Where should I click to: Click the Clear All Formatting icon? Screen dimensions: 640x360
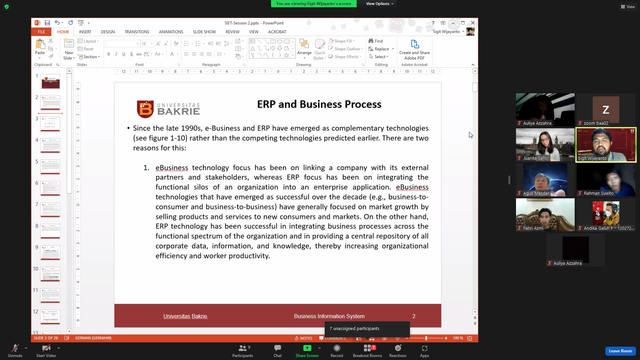coord(176,44)
